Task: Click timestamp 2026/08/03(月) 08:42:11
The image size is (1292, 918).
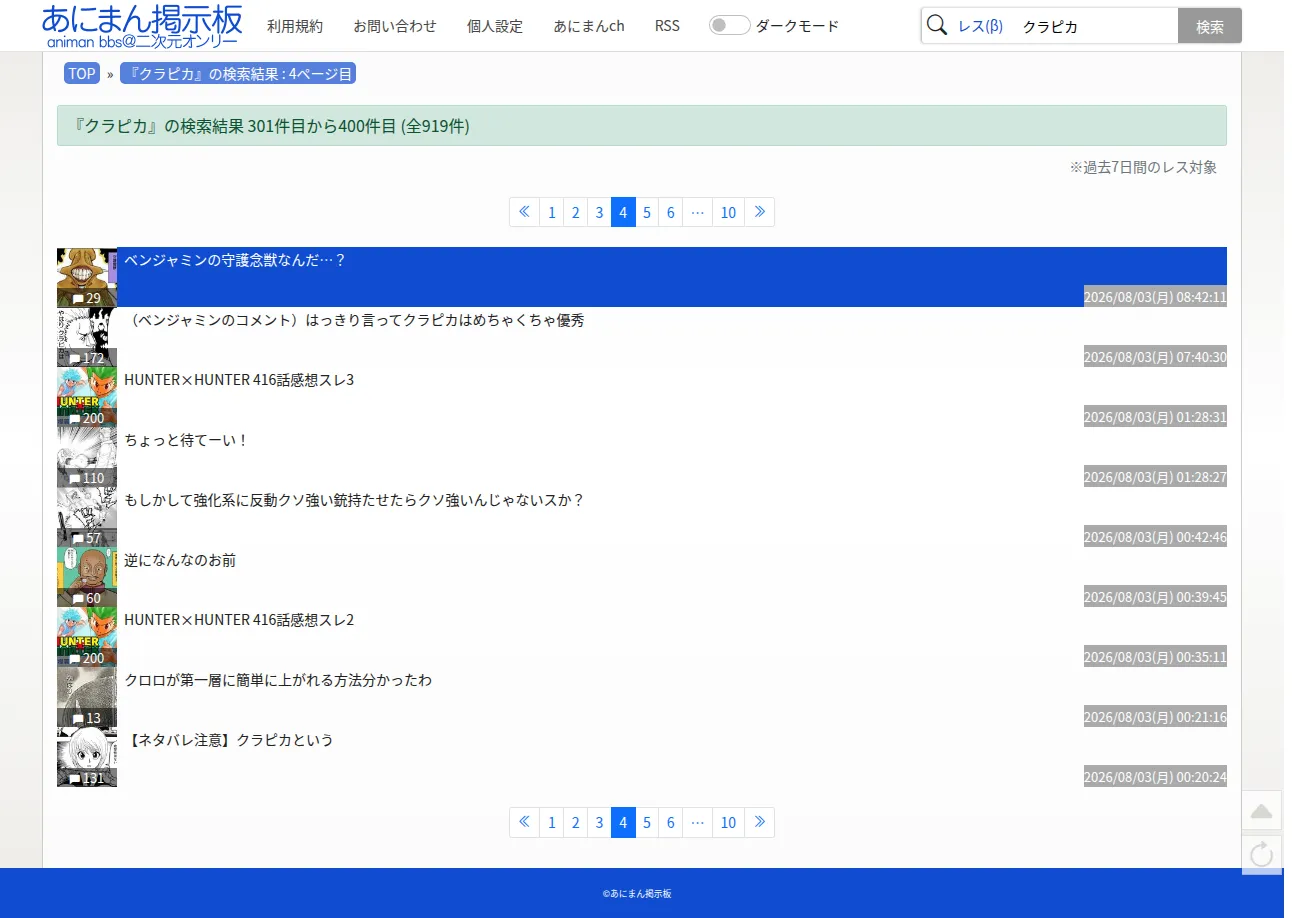Action: (x=1155, y=297)
